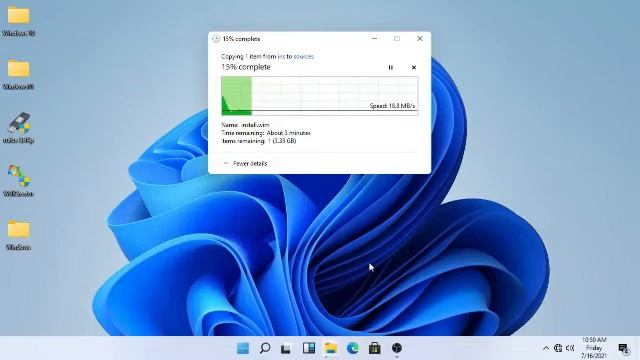Image resolution: width=640 pixels, height=360 pixels.
Task: Launch Microsoft Edge from the taskbar
Action: click(x=353, y=348)
